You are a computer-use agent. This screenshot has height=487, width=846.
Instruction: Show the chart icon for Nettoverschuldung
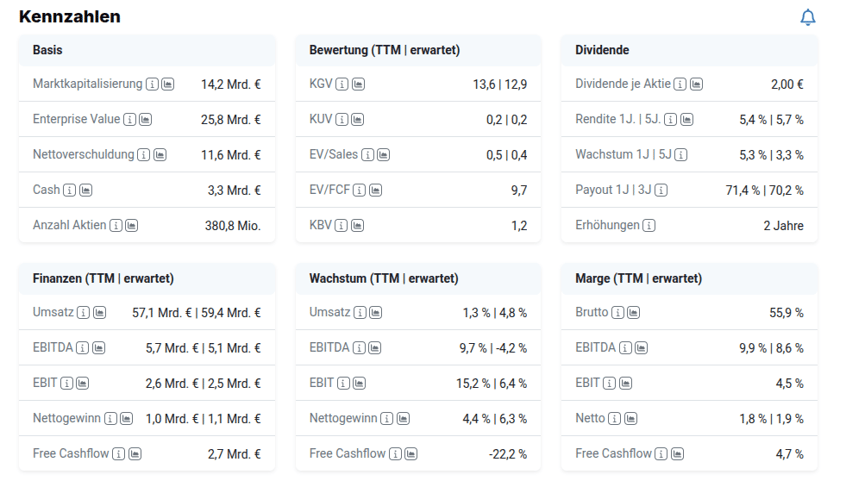tap(160, 155)
